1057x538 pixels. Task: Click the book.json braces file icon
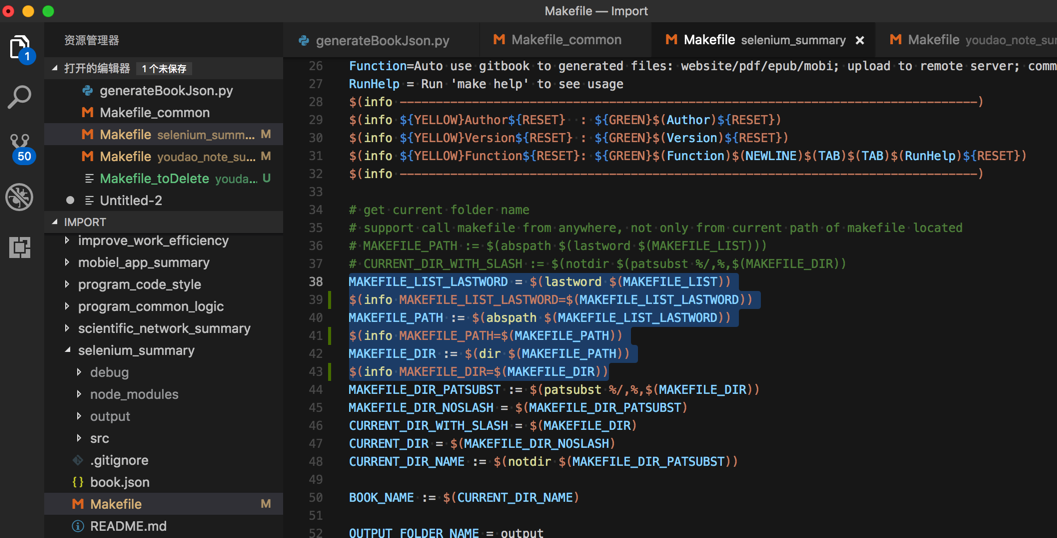78,482
